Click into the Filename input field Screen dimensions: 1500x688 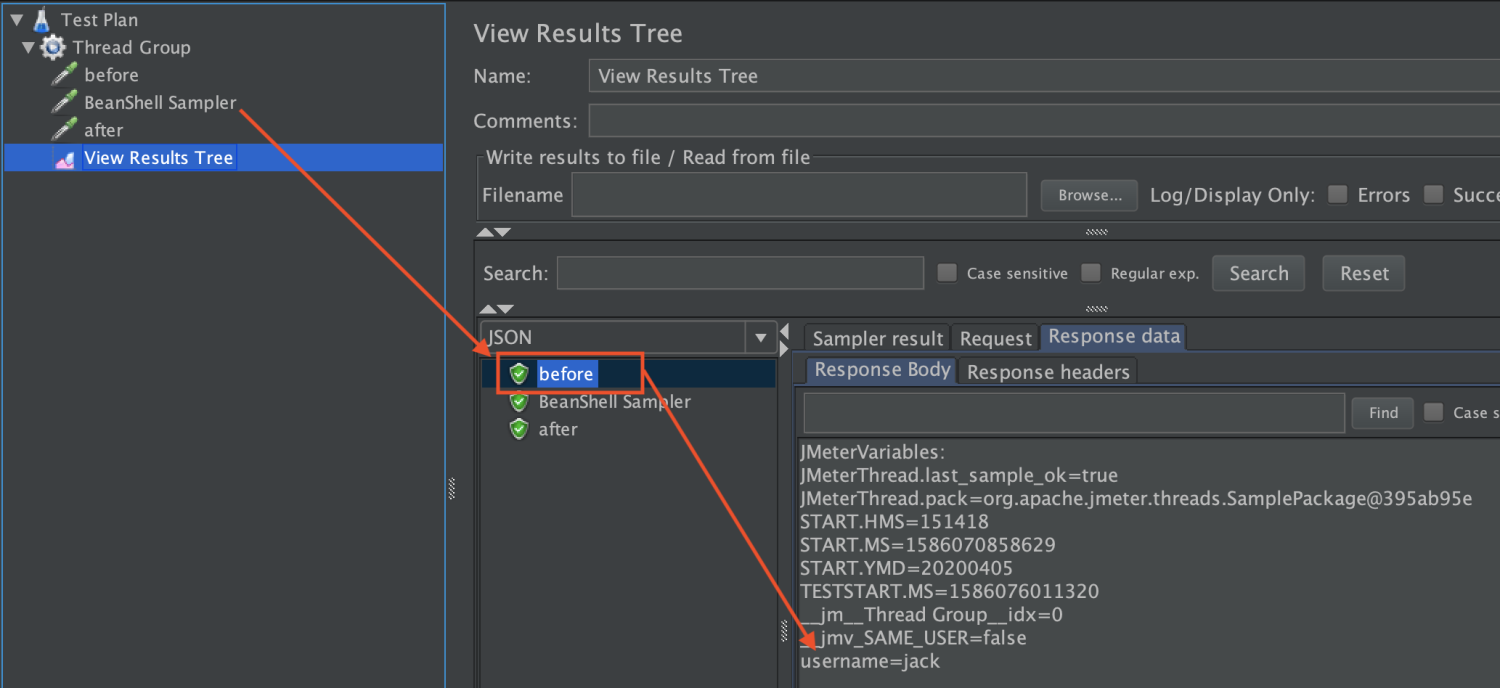click(x=798, y=195)
